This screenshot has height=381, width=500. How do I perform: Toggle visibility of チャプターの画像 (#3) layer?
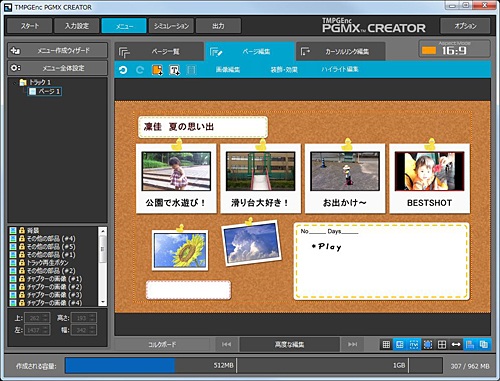(x=13, y=295)
